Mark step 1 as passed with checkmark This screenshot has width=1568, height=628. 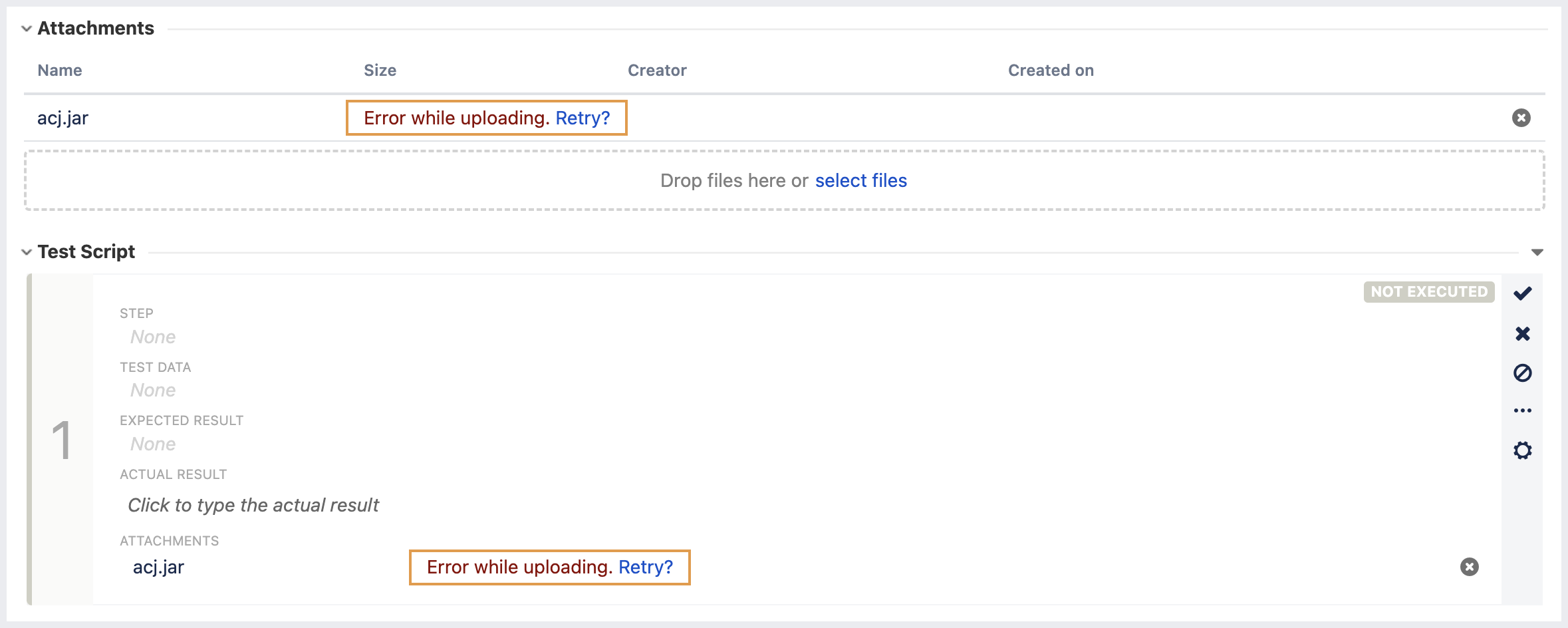pos(1522,293)
